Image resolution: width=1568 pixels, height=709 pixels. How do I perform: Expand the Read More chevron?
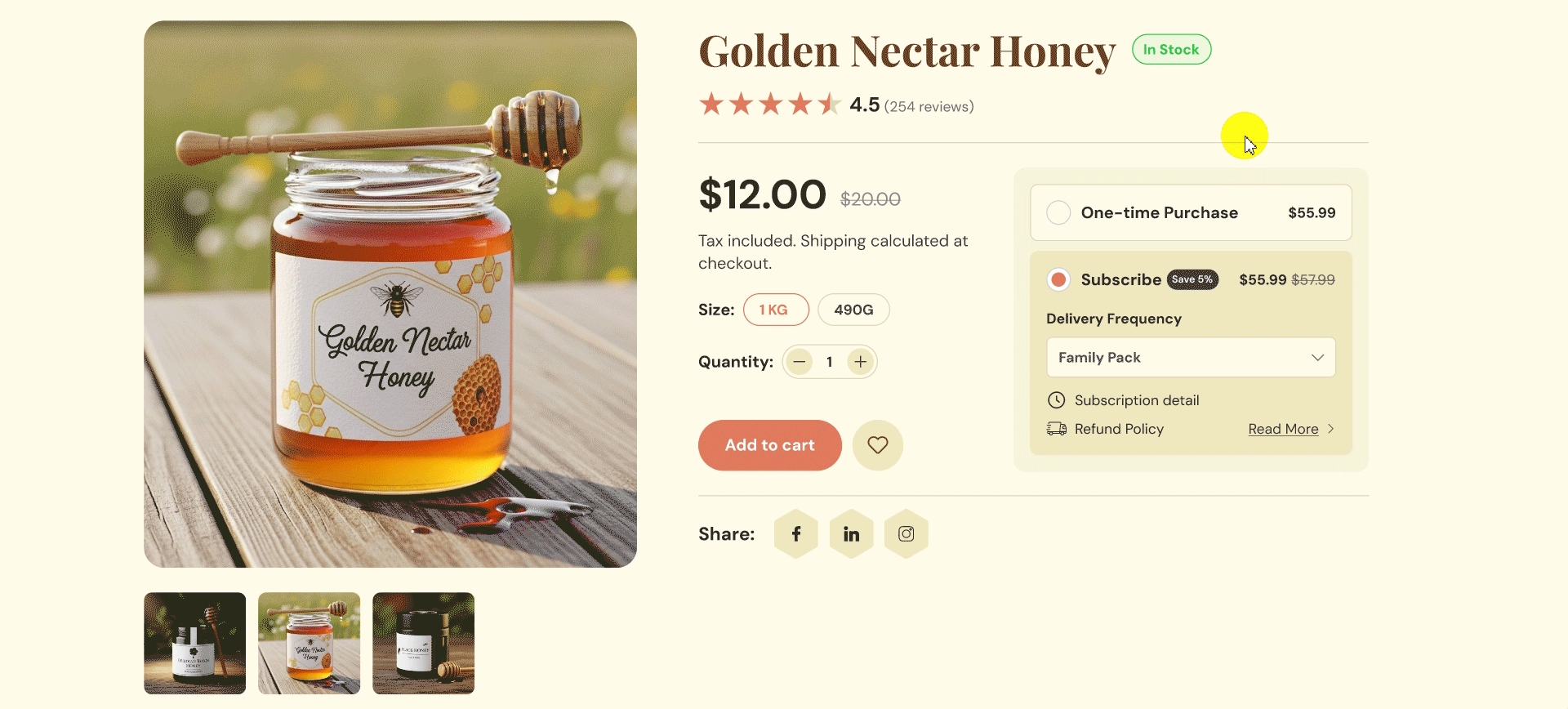(x=1331, y=429)
